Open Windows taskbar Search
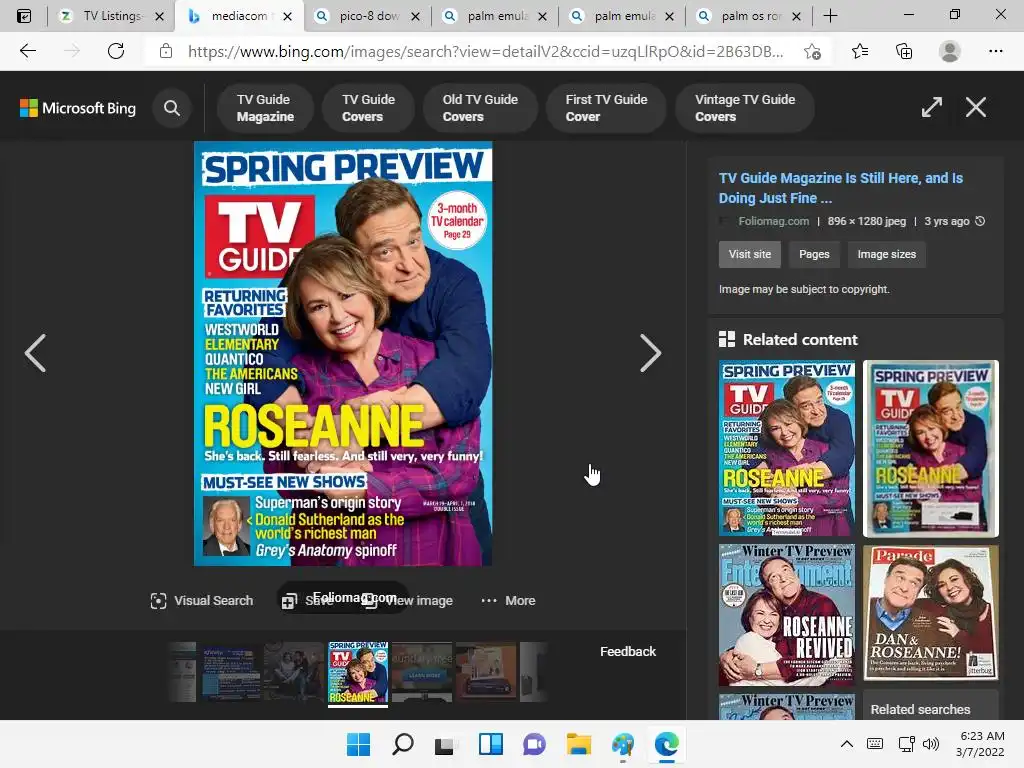The width and height of the screenshot is (1024, 768). [402, 744]
